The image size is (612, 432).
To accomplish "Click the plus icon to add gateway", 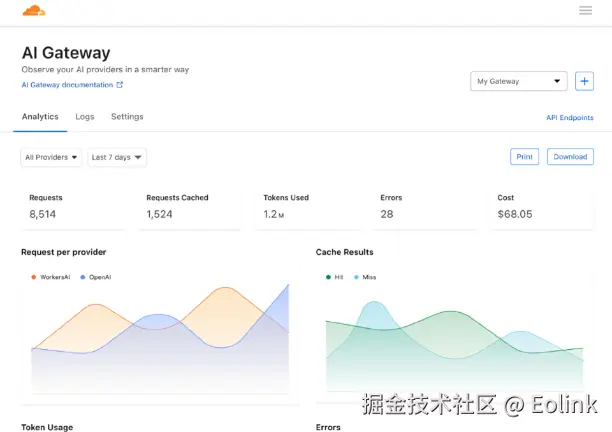I will [x=584, y=81].
